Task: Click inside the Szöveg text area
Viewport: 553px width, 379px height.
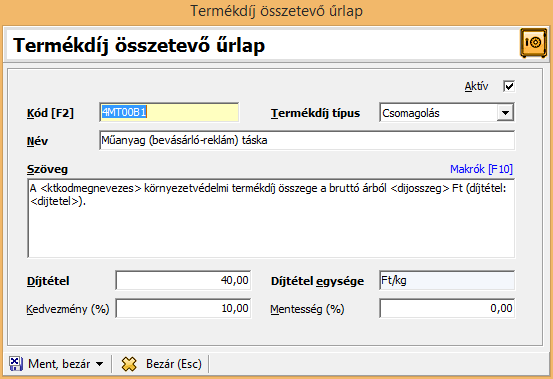Action: tap(271, 218)
